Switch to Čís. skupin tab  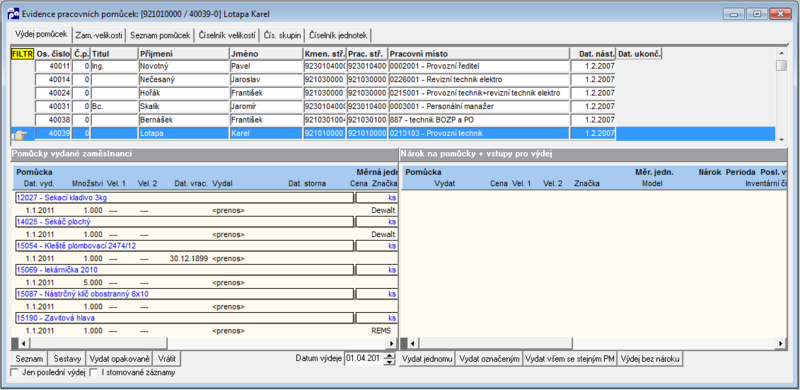point(282,36)
